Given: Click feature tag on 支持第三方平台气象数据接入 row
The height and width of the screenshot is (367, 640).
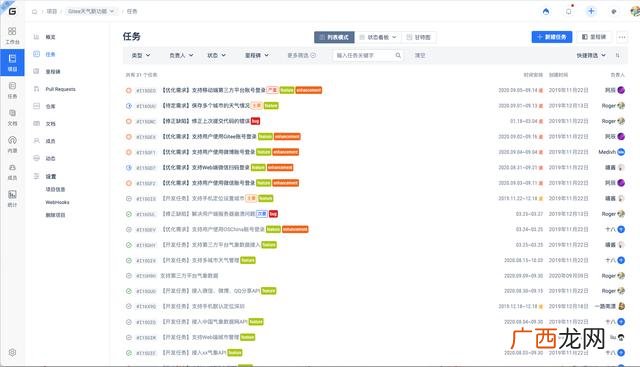Looking at the screenshot, I should [x=269, y=245].
